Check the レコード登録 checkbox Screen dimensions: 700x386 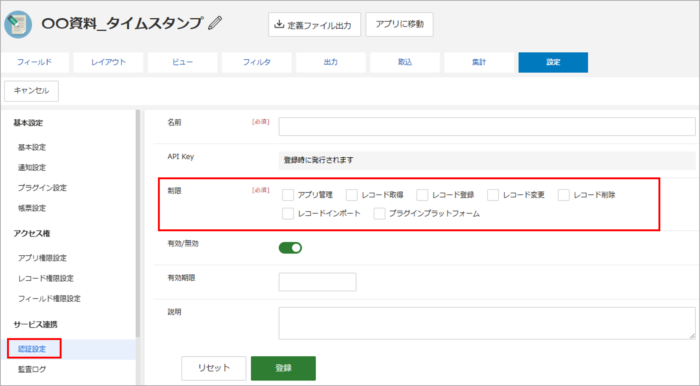422,195
